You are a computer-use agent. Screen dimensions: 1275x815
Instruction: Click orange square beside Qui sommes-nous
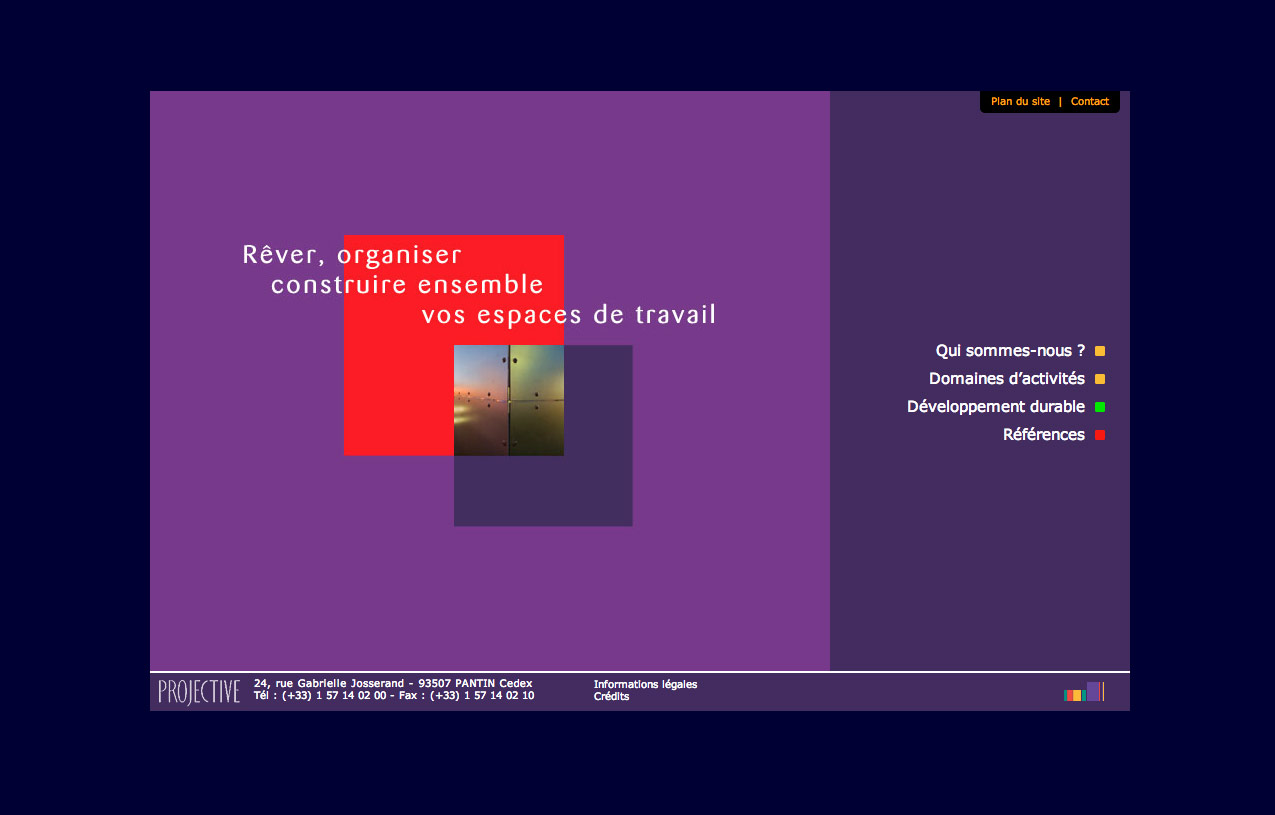[x=1100, y=351]
